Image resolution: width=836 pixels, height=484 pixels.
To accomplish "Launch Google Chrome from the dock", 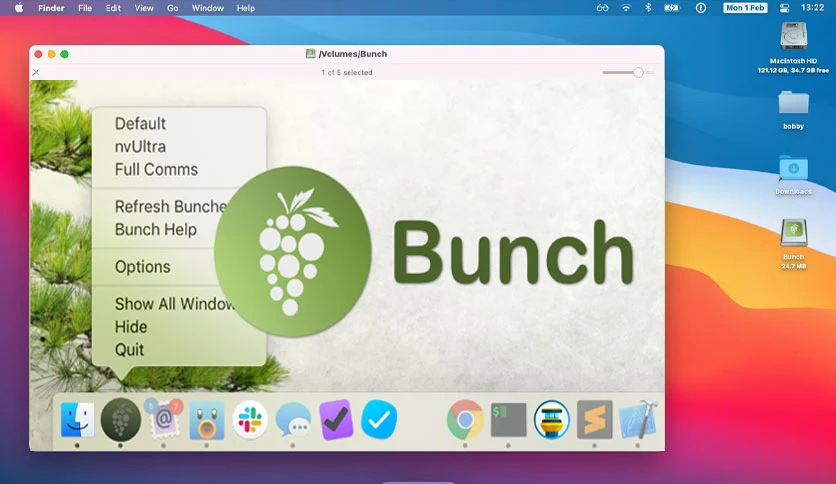I will [465, 420].
